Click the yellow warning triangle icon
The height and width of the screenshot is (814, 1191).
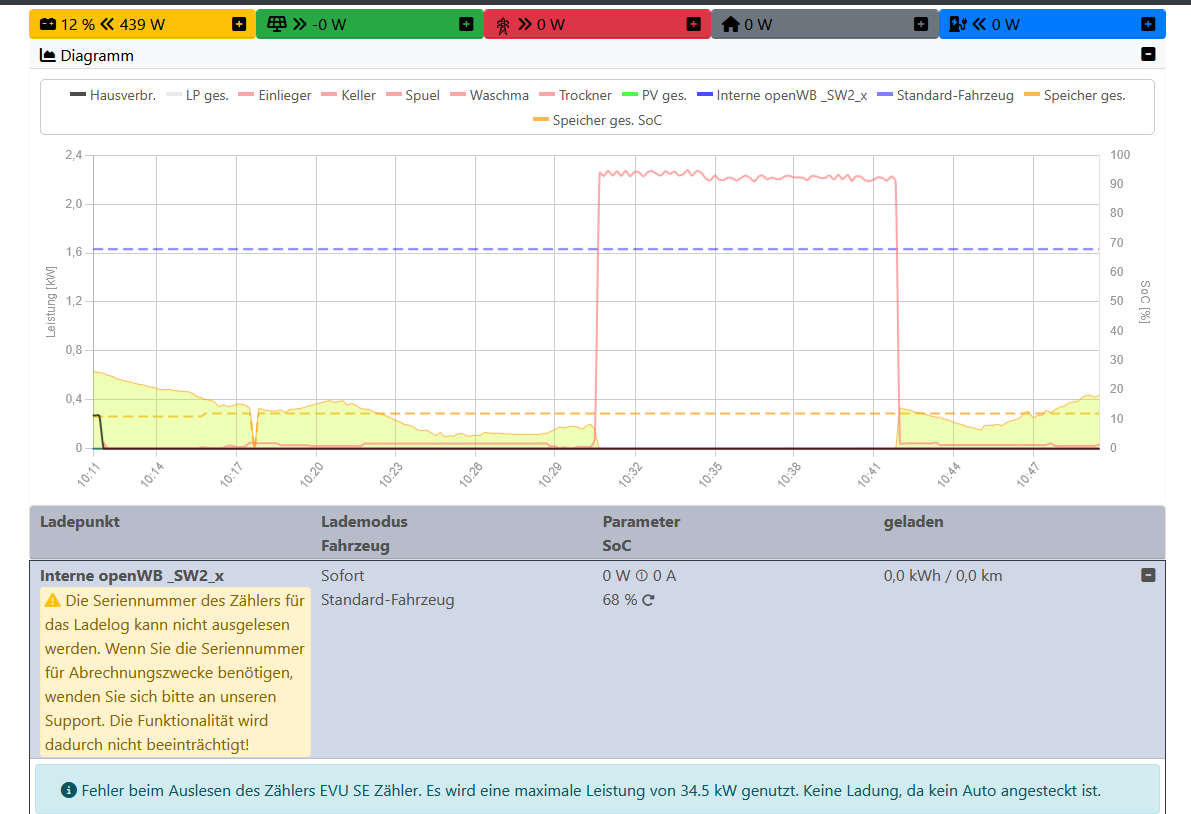[x=52, y=601]
